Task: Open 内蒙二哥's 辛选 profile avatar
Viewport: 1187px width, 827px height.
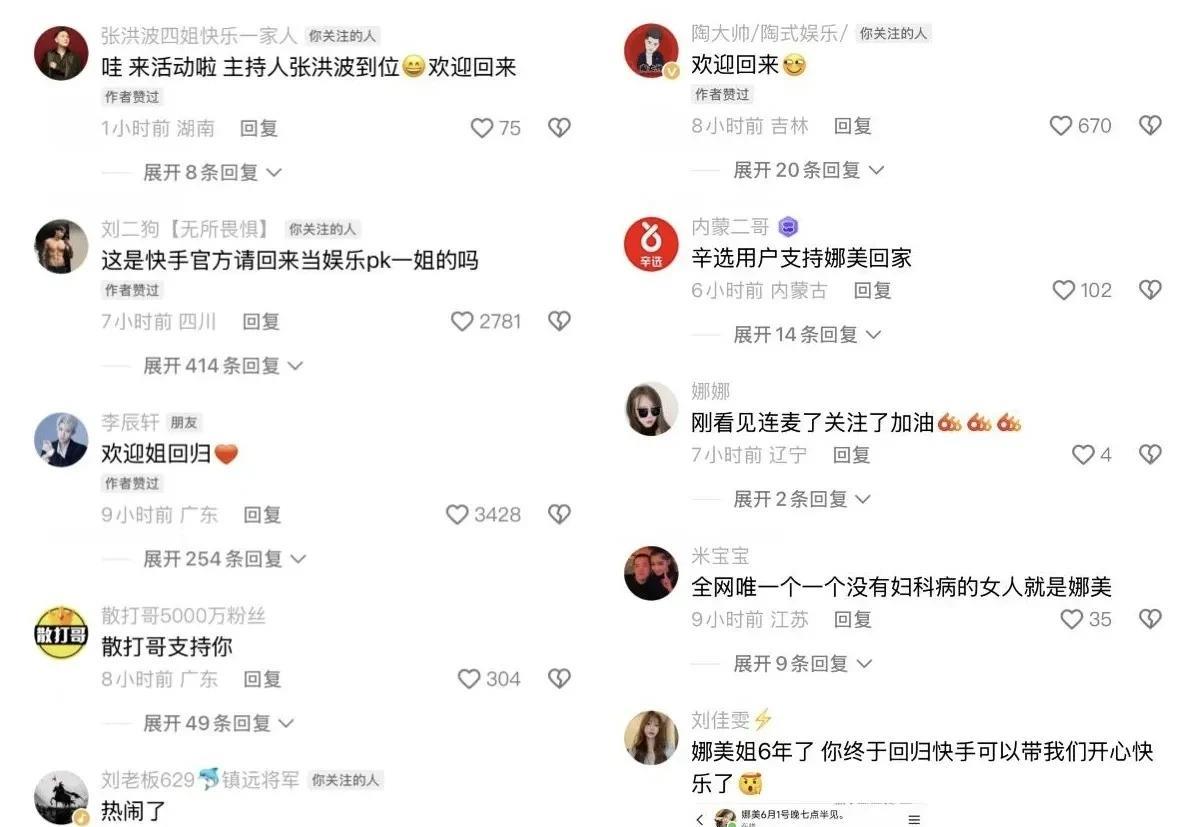Action: point(651,244)
